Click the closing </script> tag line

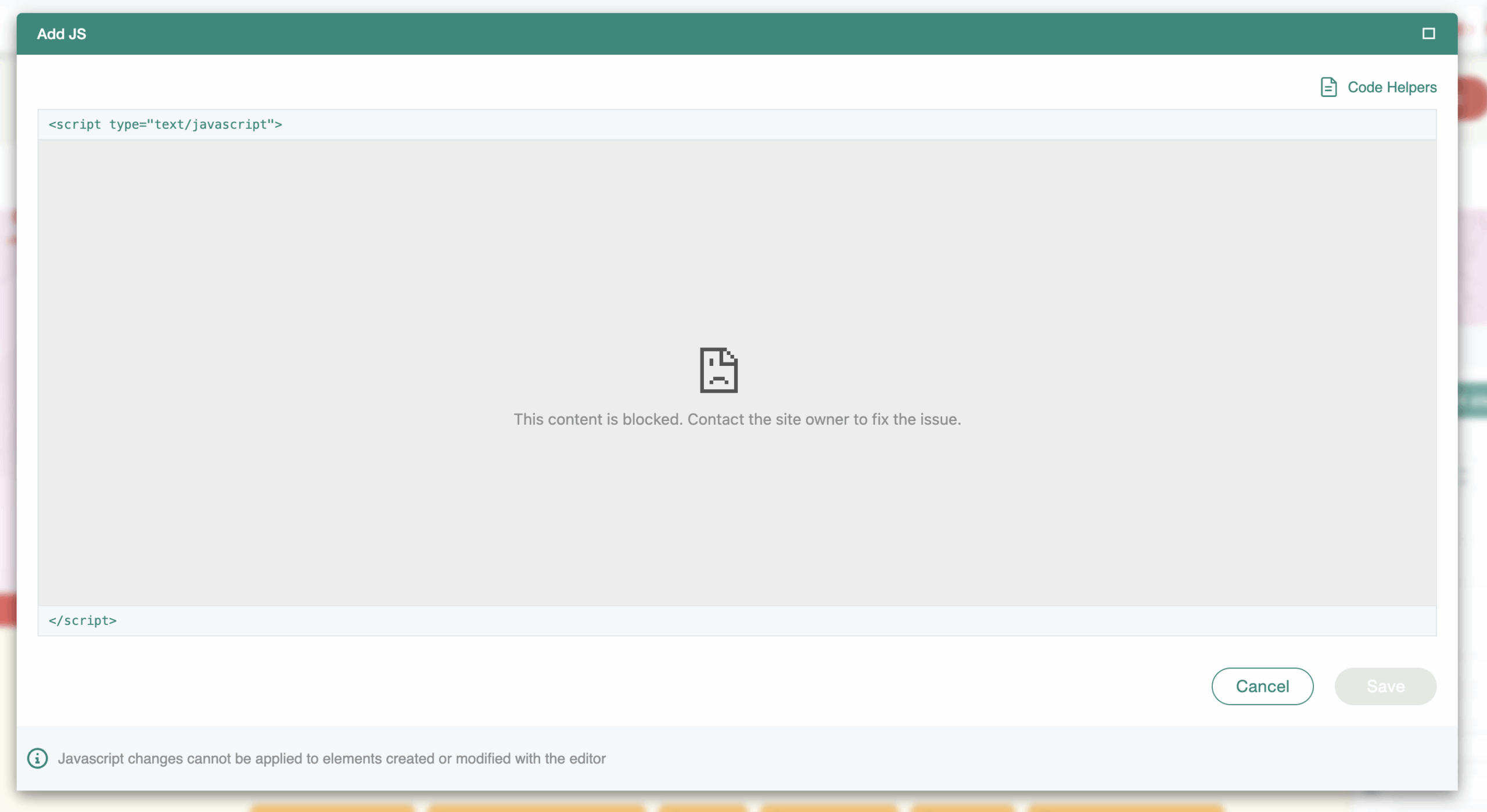[83, 620]
